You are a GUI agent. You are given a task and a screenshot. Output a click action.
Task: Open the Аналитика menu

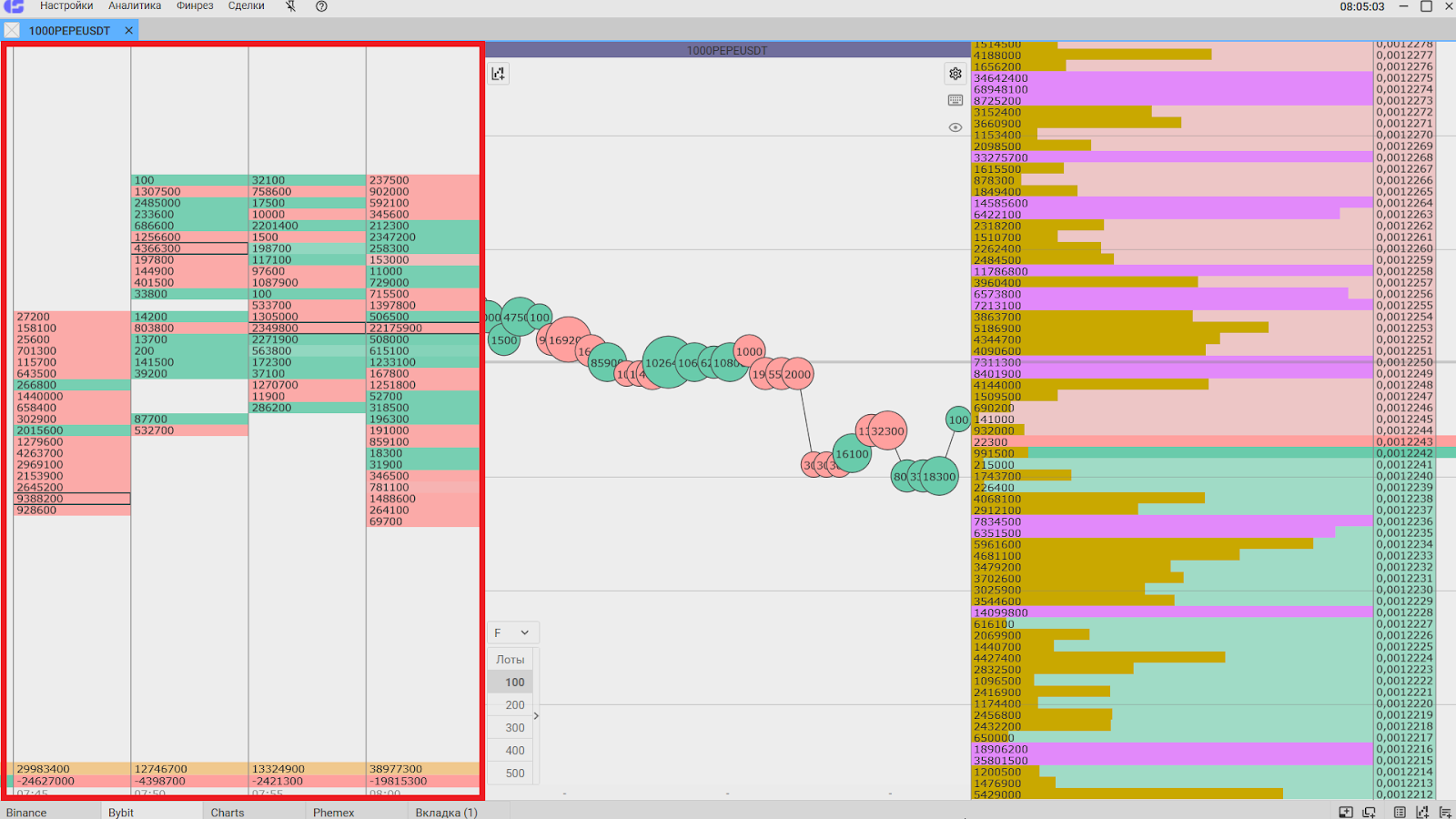click(135, 6)
